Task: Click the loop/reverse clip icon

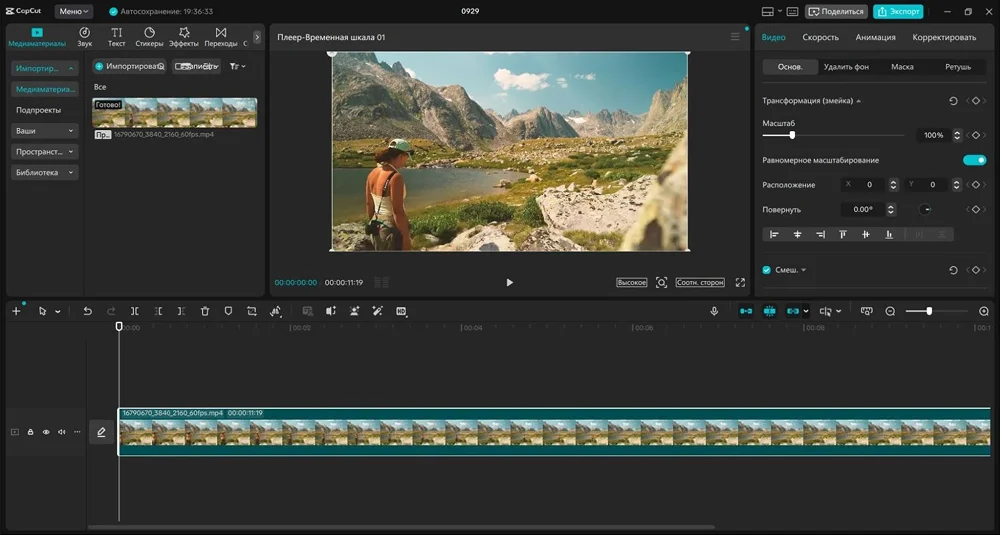Action: [x=252, y=311]
